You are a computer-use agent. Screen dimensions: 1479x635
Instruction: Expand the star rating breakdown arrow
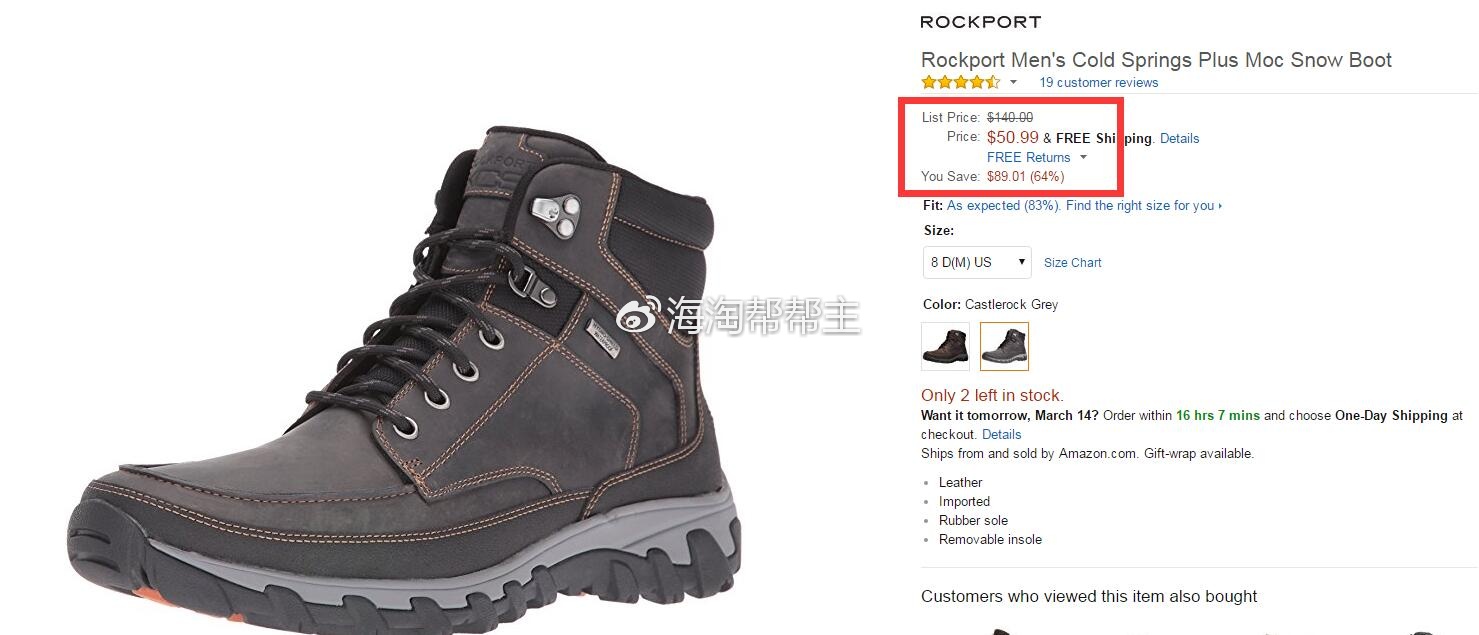click(1013, 82)
